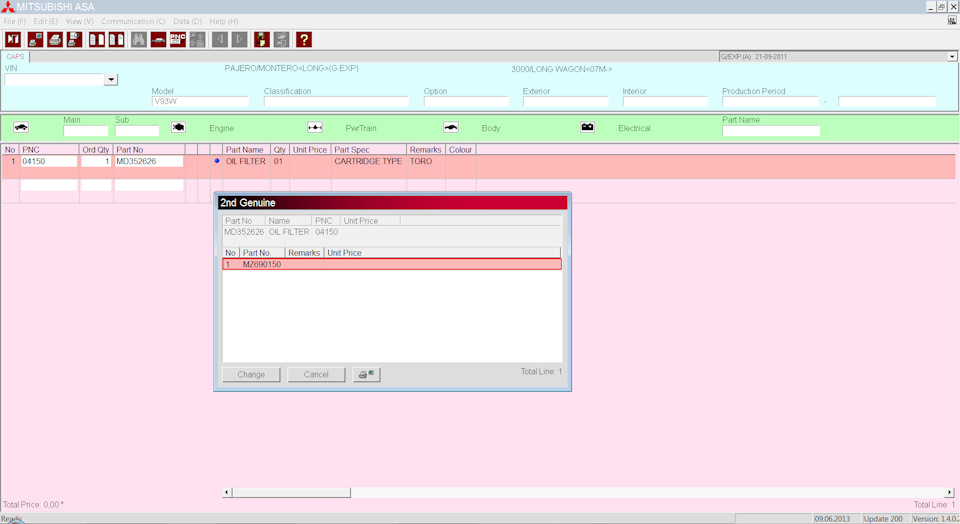Click the grayed parts-diagram toolbar icon
The image size is (960, 524).
pos(197,40)
